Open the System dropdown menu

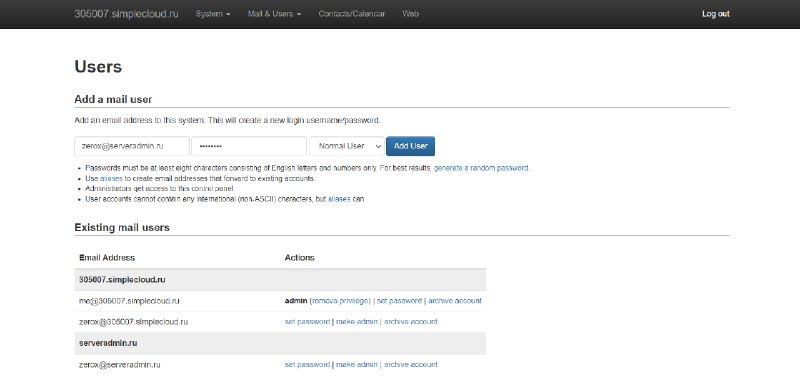(213, 14)
